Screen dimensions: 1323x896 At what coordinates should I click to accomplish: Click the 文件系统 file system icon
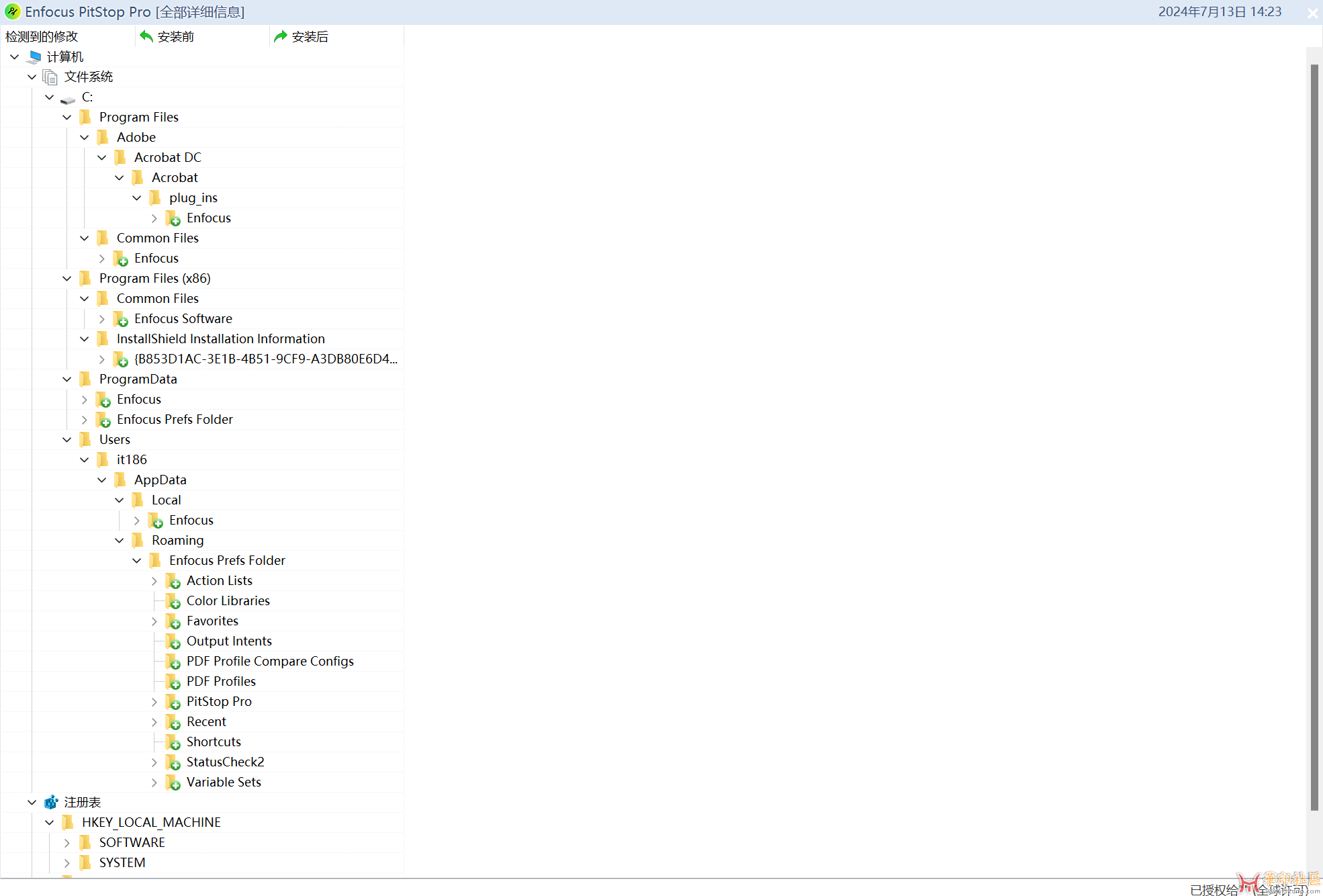point(50,77)
